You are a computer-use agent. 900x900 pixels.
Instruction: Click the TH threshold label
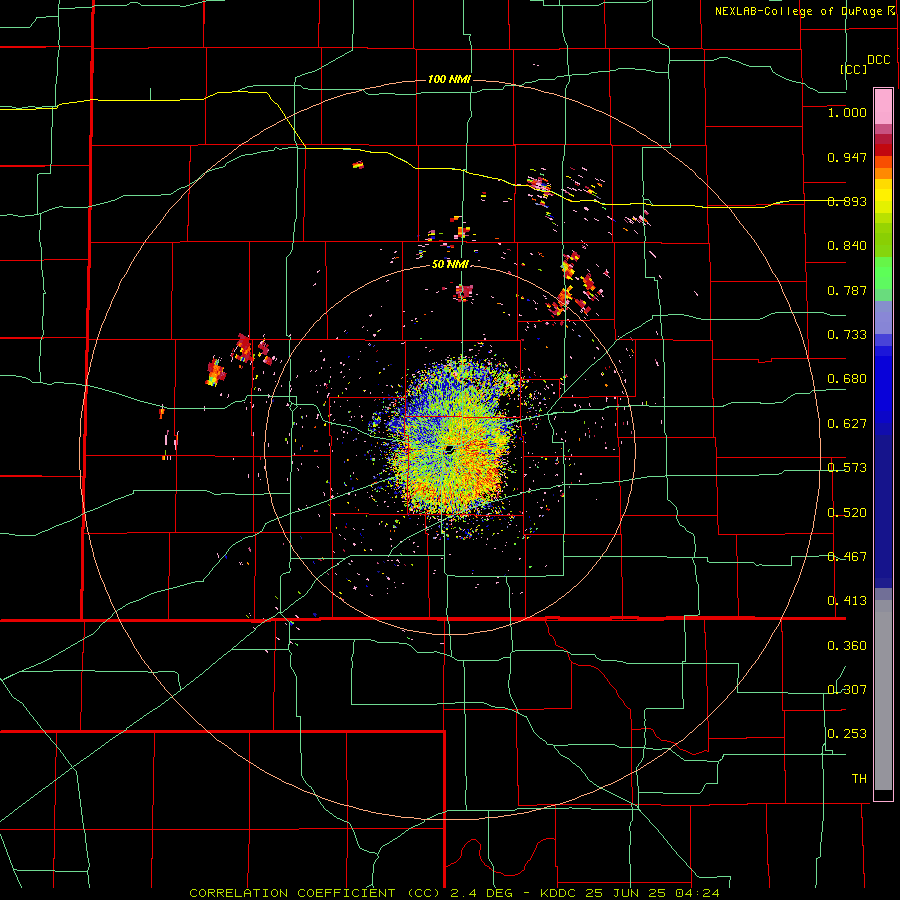point(859,779)
